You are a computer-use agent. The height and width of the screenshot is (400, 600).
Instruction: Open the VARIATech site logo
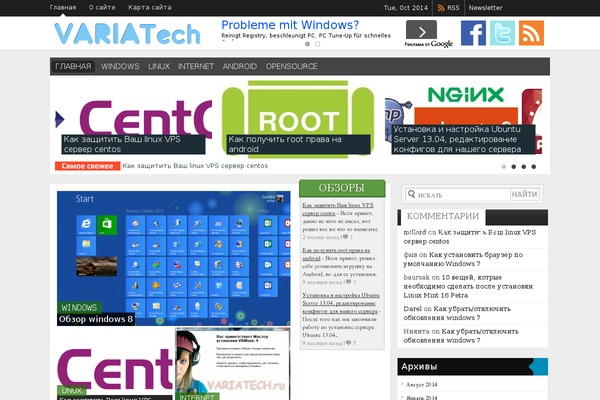pos(127,34)
